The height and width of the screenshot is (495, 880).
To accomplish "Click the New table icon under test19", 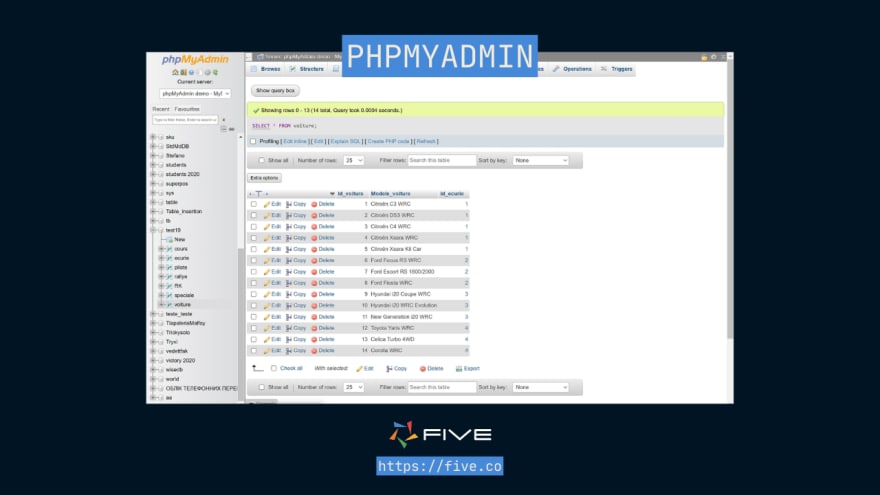I will 169,240.
